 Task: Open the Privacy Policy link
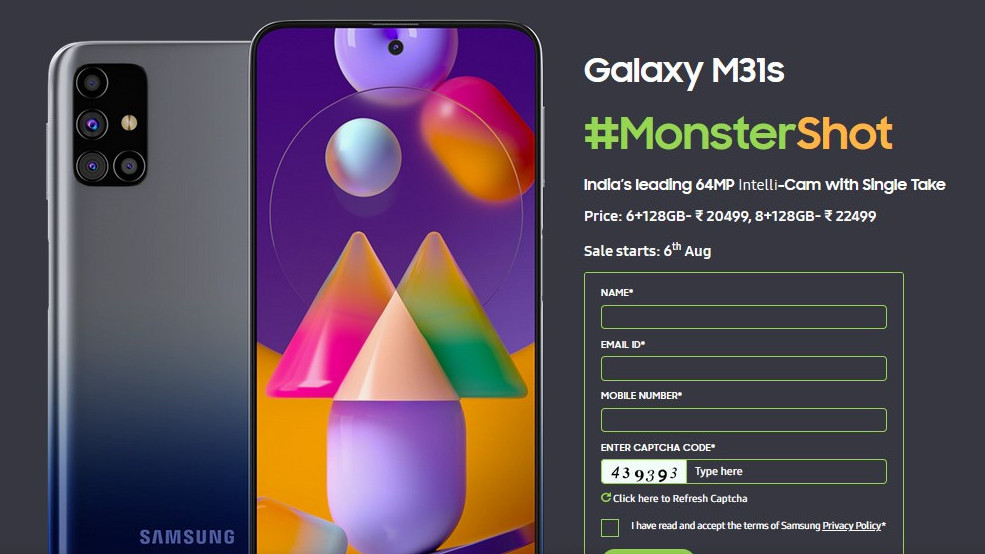tap(852, 526)
